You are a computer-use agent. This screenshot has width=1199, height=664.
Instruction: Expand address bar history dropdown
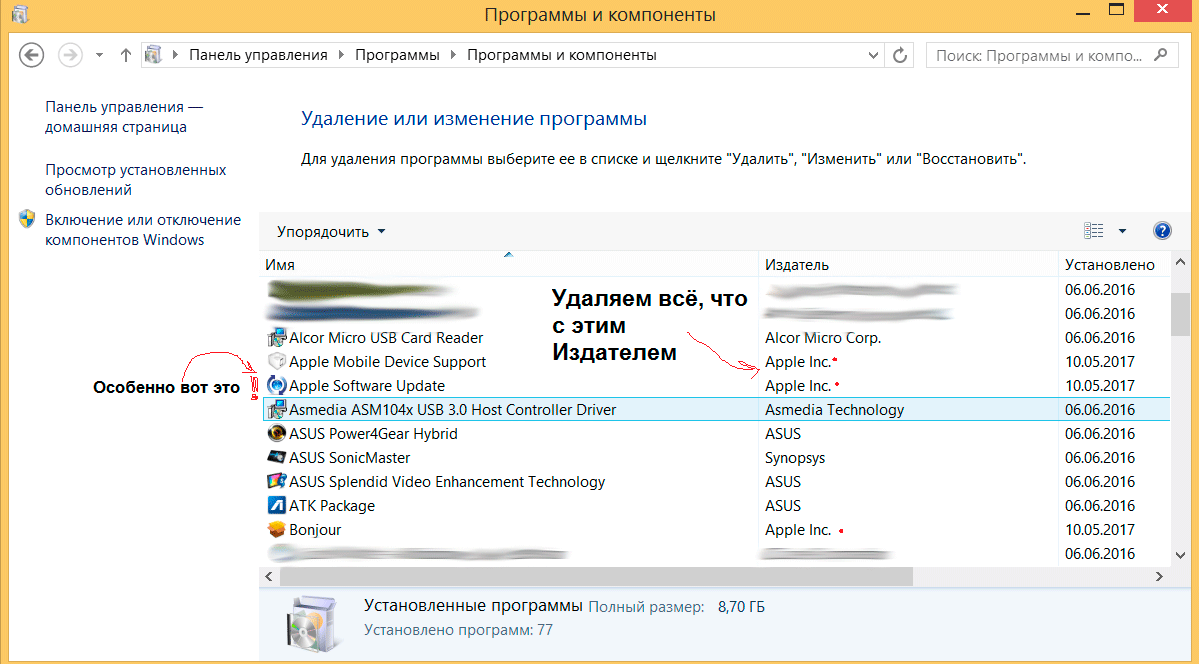point(873,55)
